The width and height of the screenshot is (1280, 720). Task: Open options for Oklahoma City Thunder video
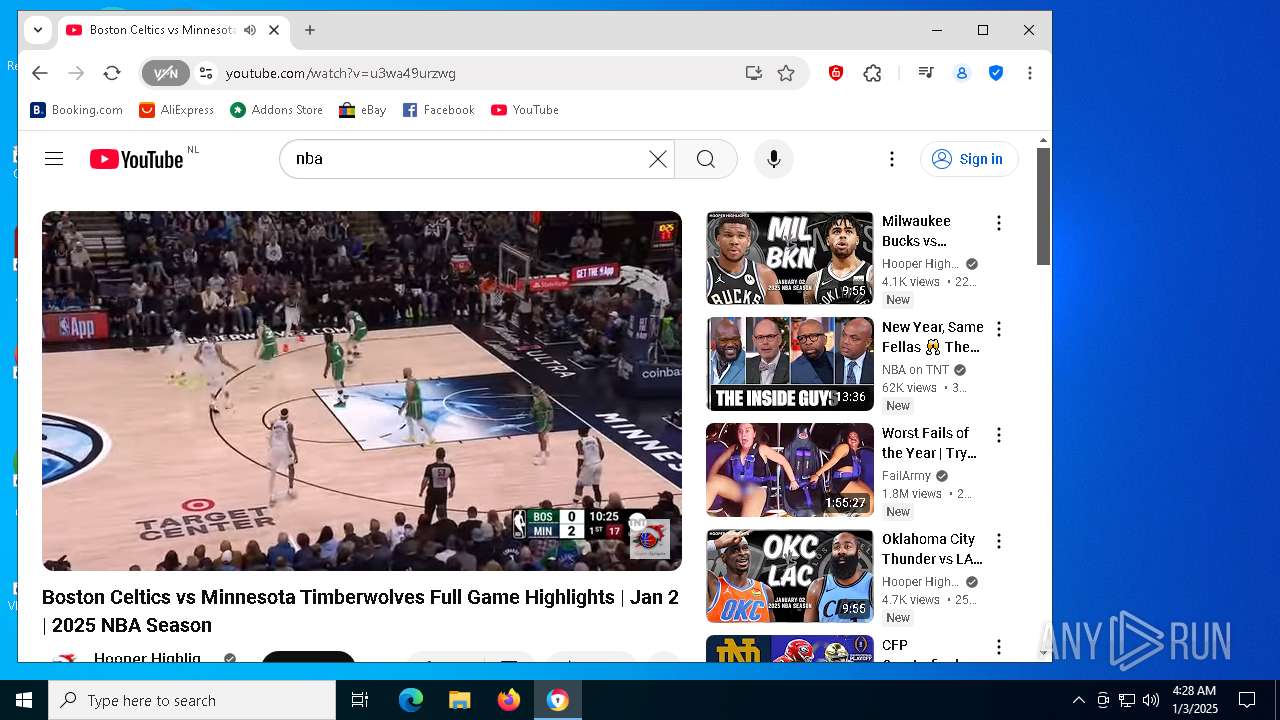[x=998, y=541]
